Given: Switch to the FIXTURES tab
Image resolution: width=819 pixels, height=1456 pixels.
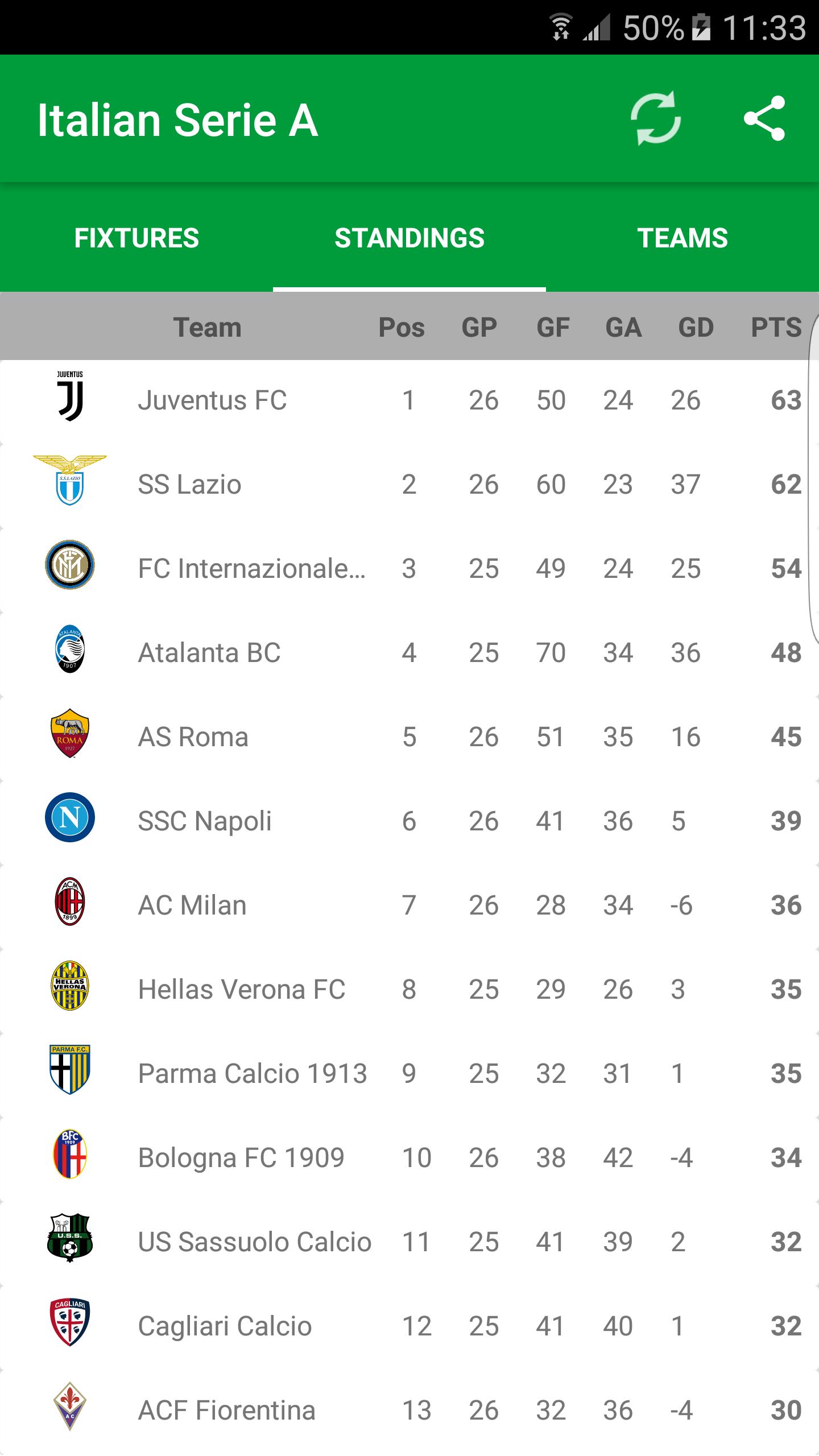Looking at the screenshot, I should (x=136, y=238).
